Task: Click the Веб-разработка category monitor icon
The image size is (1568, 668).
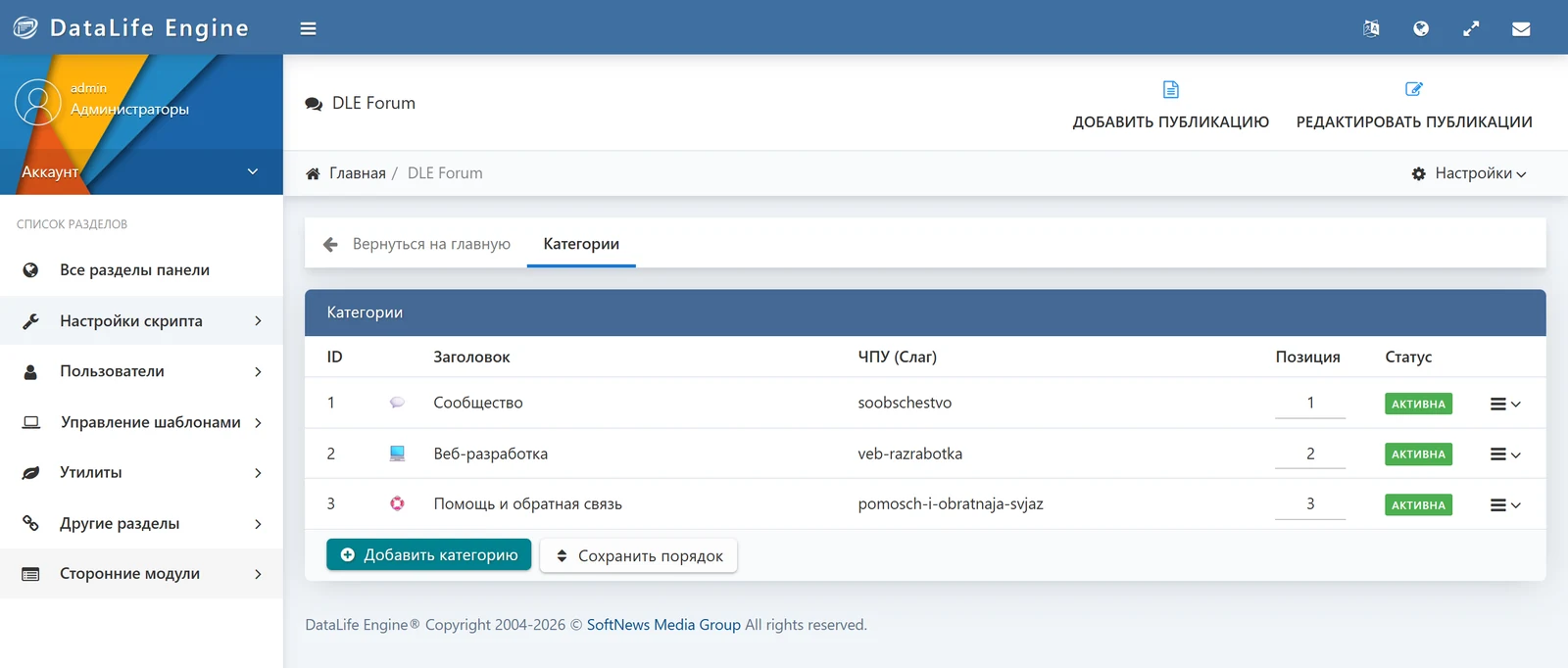Action: (x=397, y=453)
